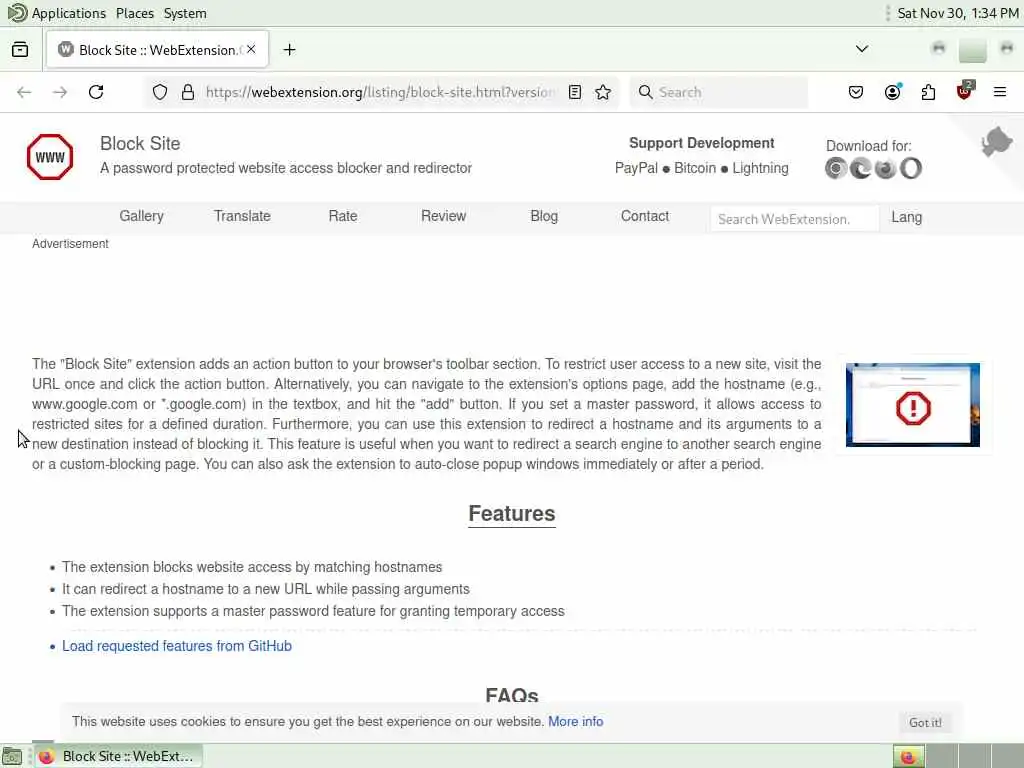Open the Review navigation item

click(443, 216)
